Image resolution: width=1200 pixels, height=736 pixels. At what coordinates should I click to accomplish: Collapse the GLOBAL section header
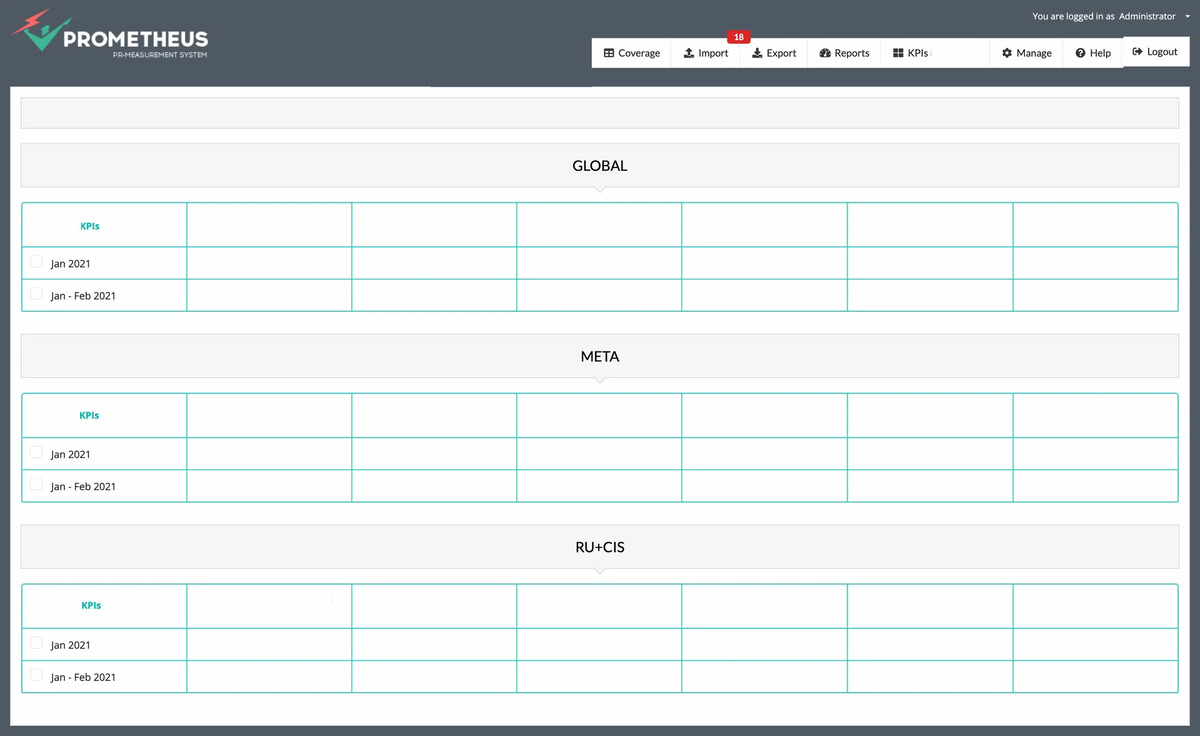599,166
